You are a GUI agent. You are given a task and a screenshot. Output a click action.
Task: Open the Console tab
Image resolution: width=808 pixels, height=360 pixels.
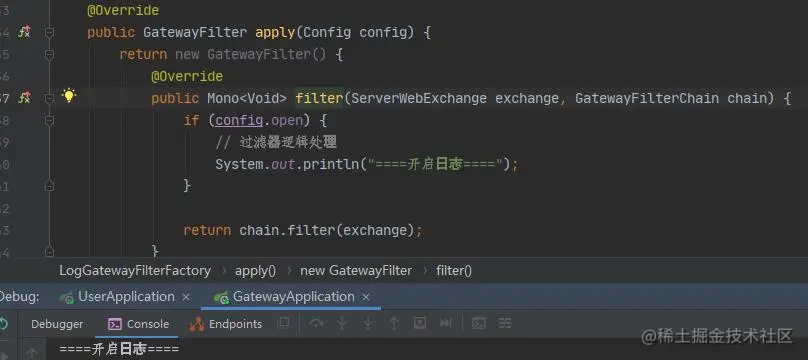pos(138,324)
